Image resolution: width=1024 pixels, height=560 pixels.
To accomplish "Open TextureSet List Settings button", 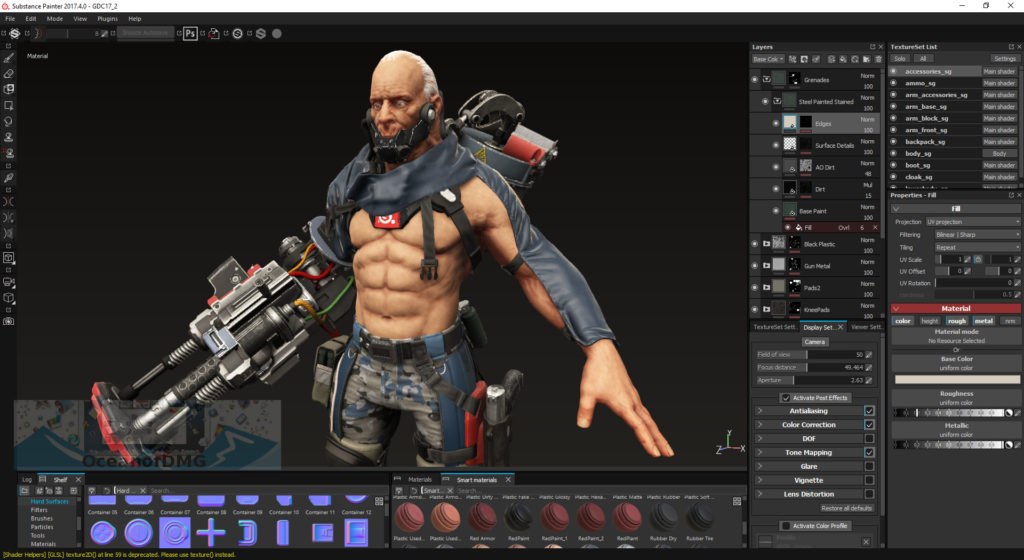I will point(1004,59).
